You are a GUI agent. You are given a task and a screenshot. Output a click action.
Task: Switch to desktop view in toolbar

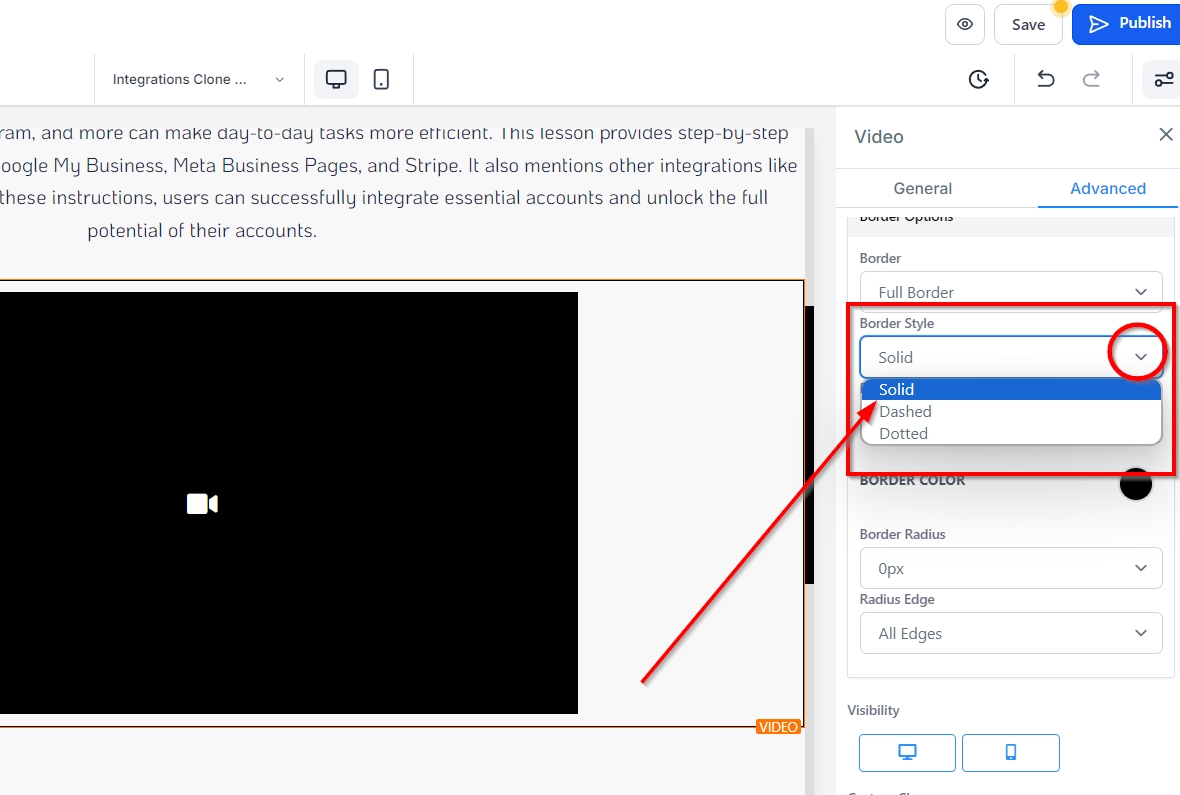[336, 79]
